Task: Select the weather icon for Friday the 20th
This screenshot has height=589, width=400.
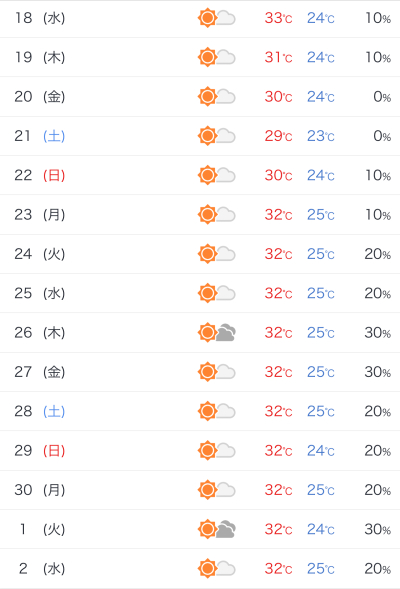Action: 216,97
